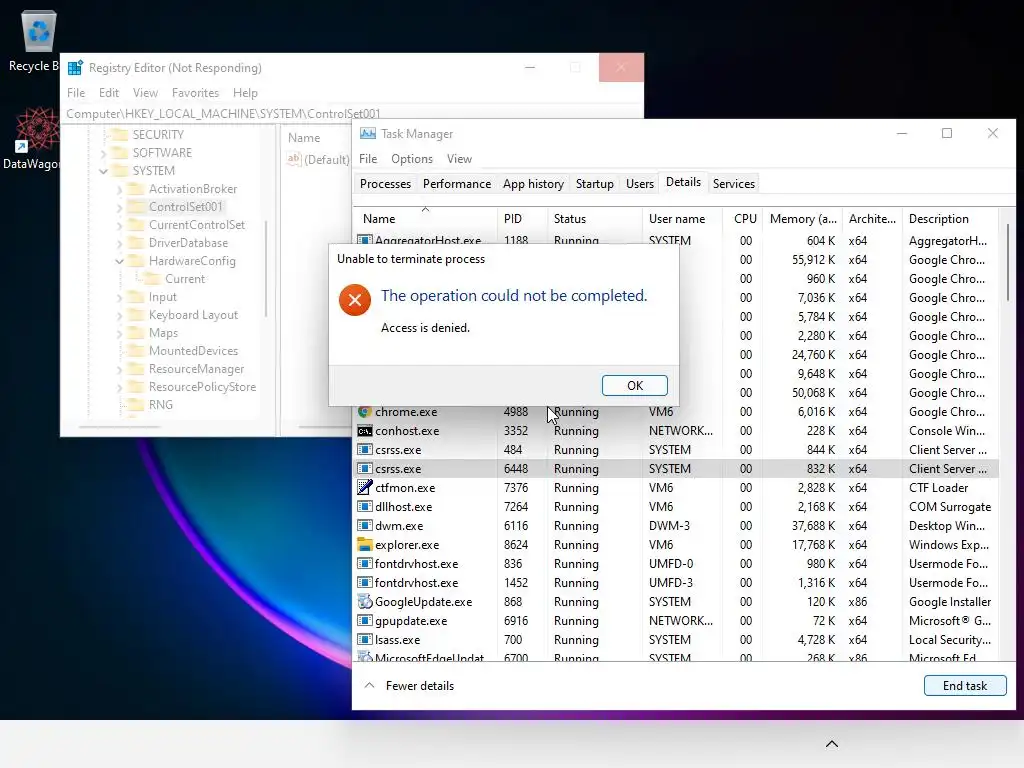The image size is (1024, 768).
Task: Switch to the Performance tab
Action: (456, 184)
